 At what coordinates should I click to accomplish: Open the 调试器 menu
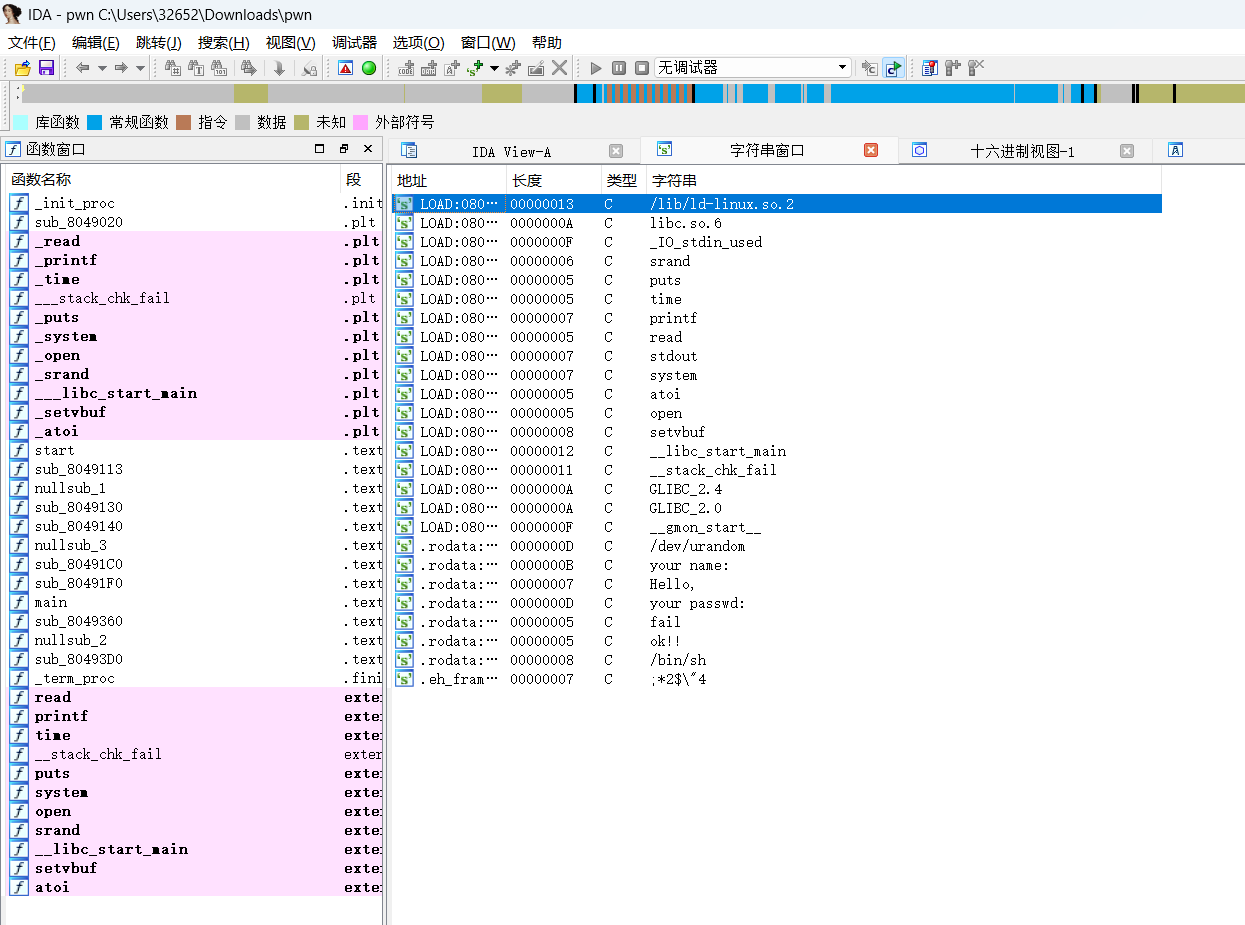point(354,42)
